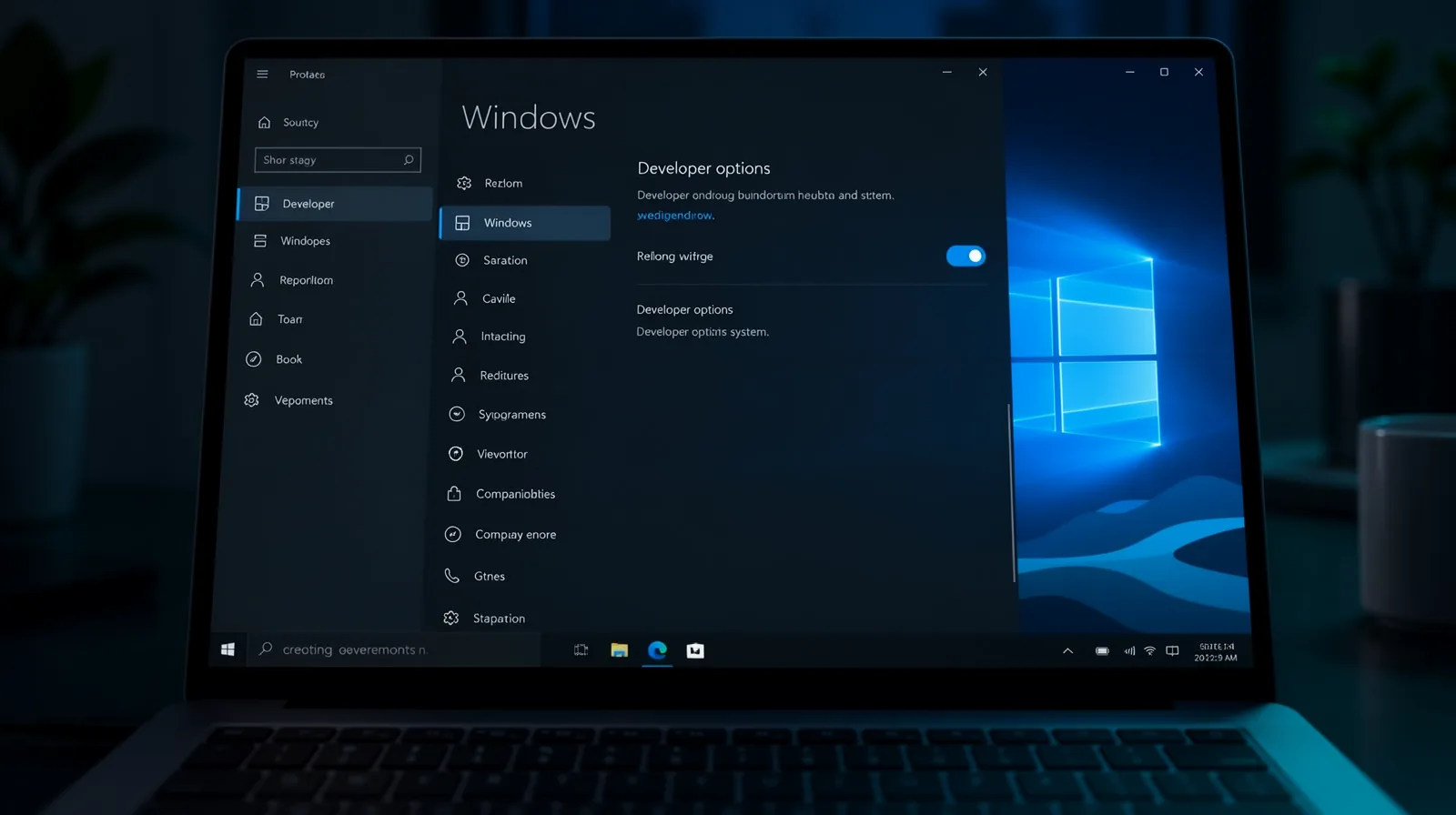Click the gear icon beside Stapation

(x=450, y=619)
